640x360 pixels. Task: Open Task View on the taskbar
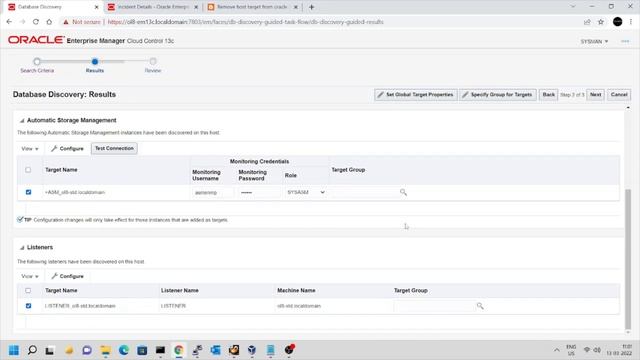point(50,350)
